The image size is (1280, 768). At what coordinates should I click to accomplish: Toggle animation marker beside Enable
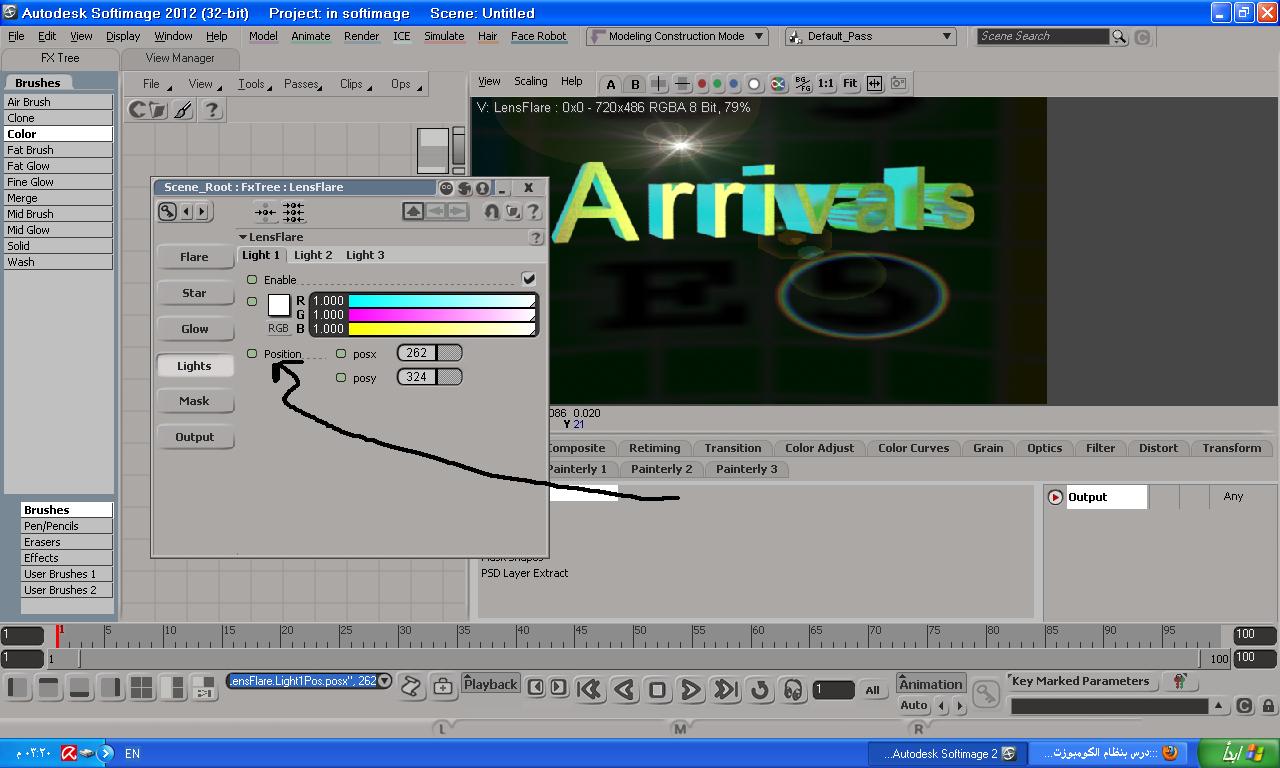pyautogui.click(x=252, y=280)
